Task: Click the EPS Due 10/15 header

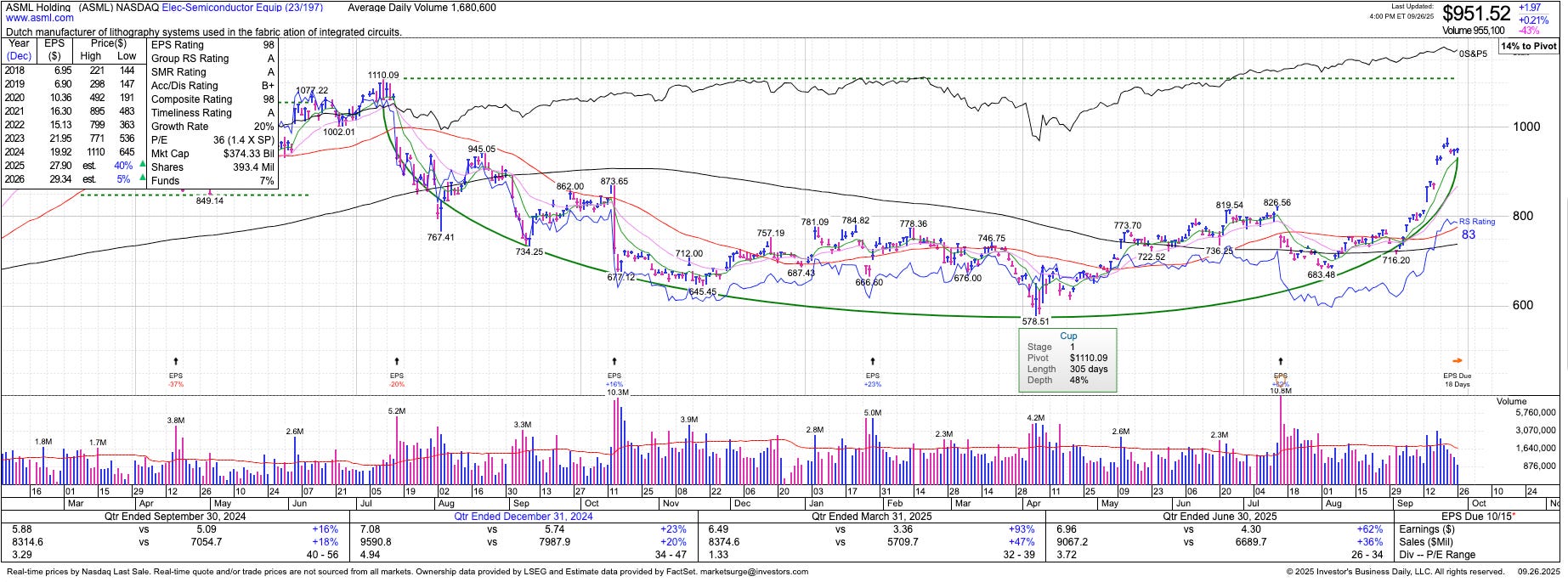Action: 1478,517
